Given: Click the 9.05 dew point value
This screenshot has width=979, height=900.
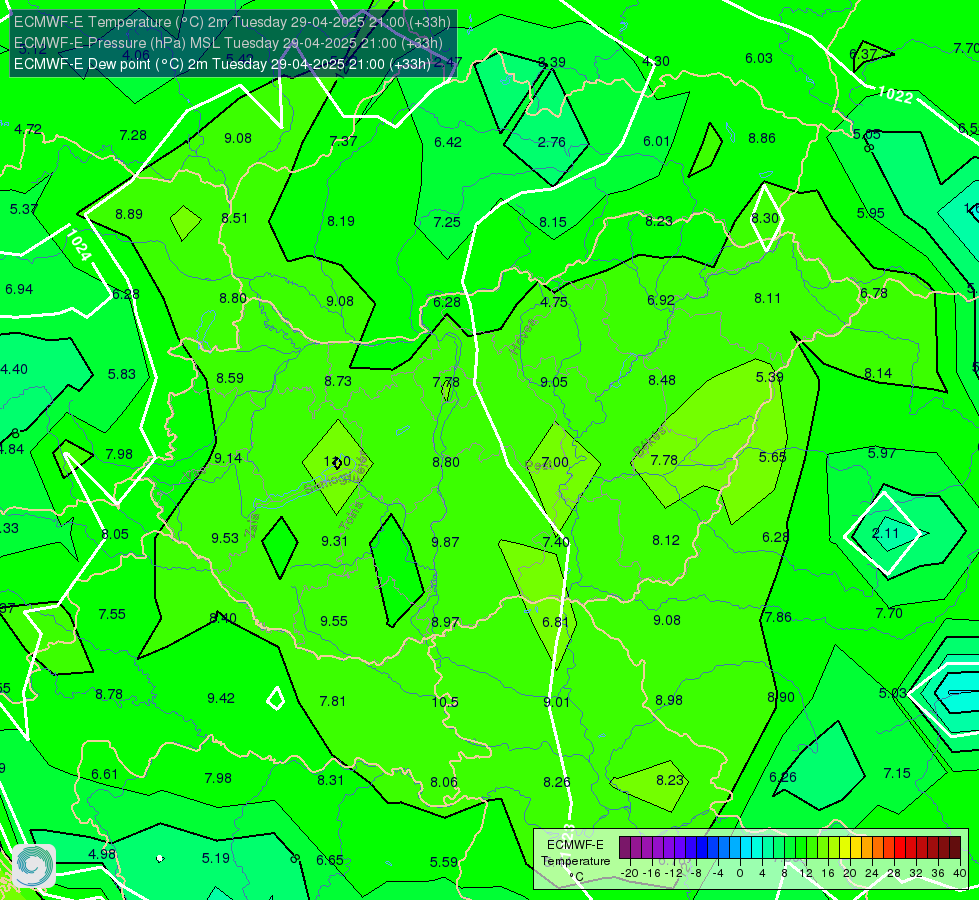Looking at the screenshot, I should click(554, 382).
